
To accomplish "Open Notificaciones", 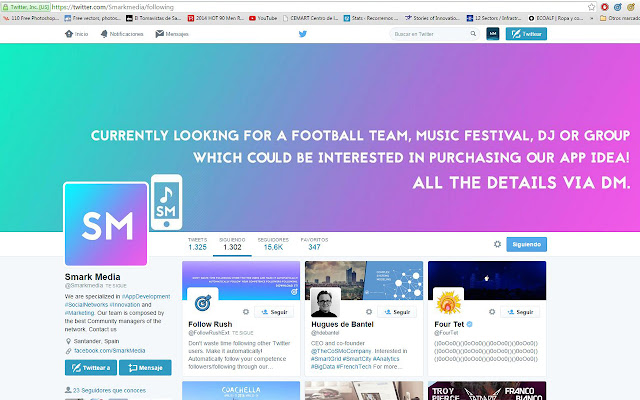I will point(122,34).
